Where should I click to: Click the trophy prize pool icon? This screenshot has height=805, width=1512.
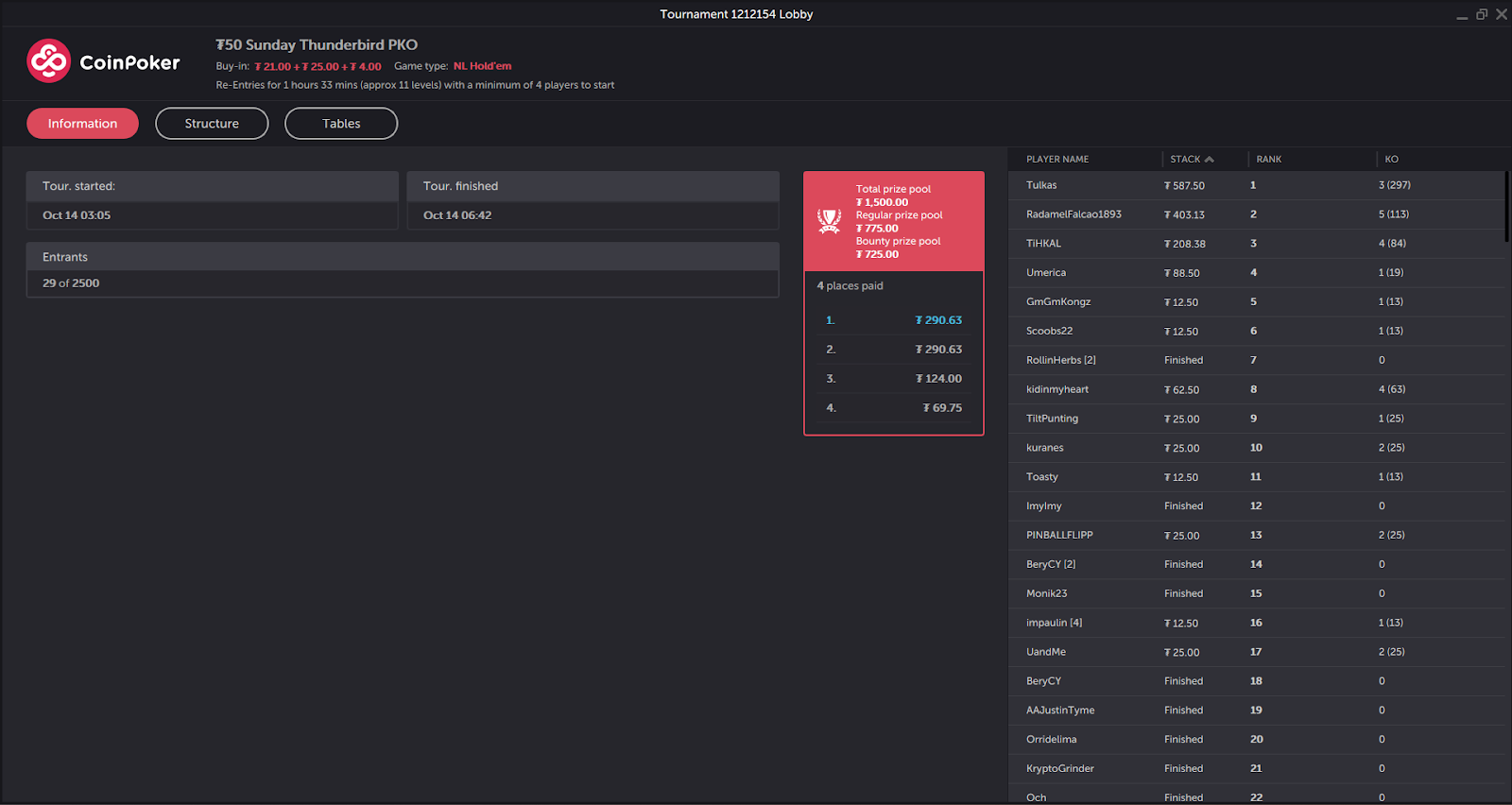pyautogui.click(x=829, y=221)
